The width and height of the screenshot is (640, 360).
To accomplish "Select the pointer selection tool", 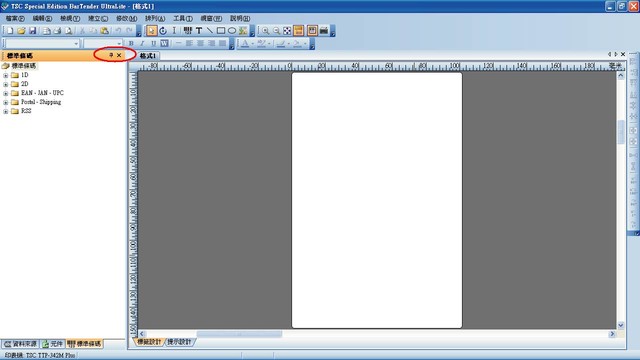I will pyautogui.click(x=151, y=31).
